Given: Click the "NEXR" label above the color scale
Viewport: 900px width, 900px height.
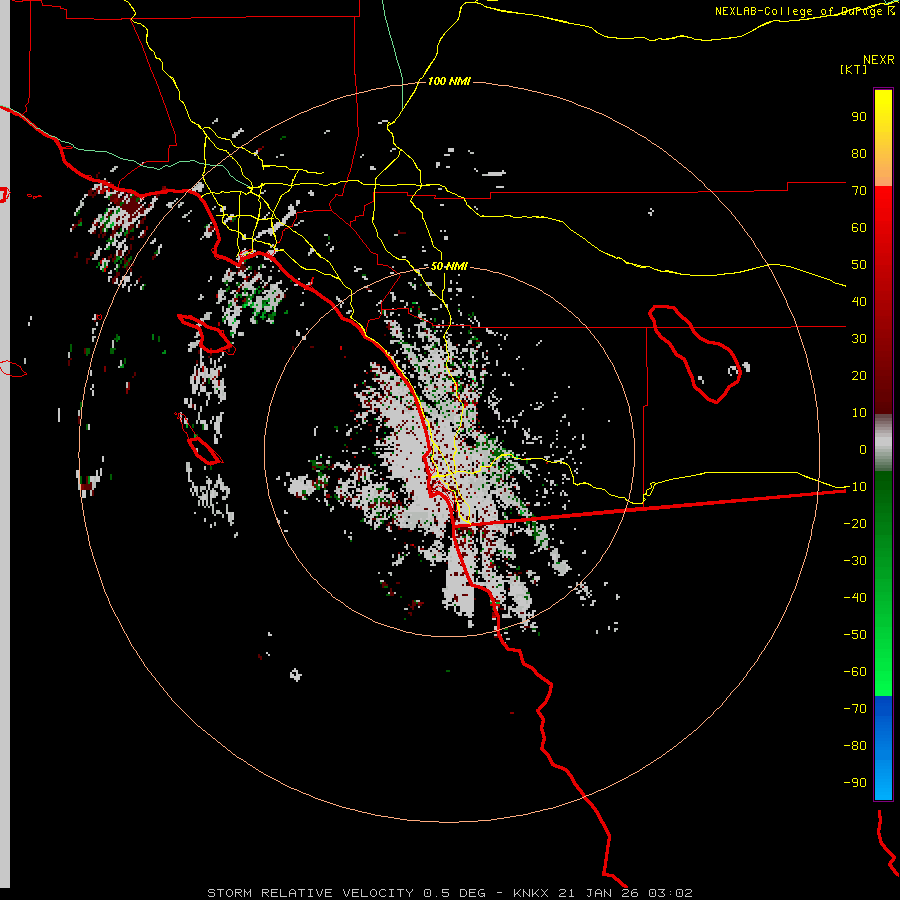Looking at the screenshot, I should click(x=879, y=60).
